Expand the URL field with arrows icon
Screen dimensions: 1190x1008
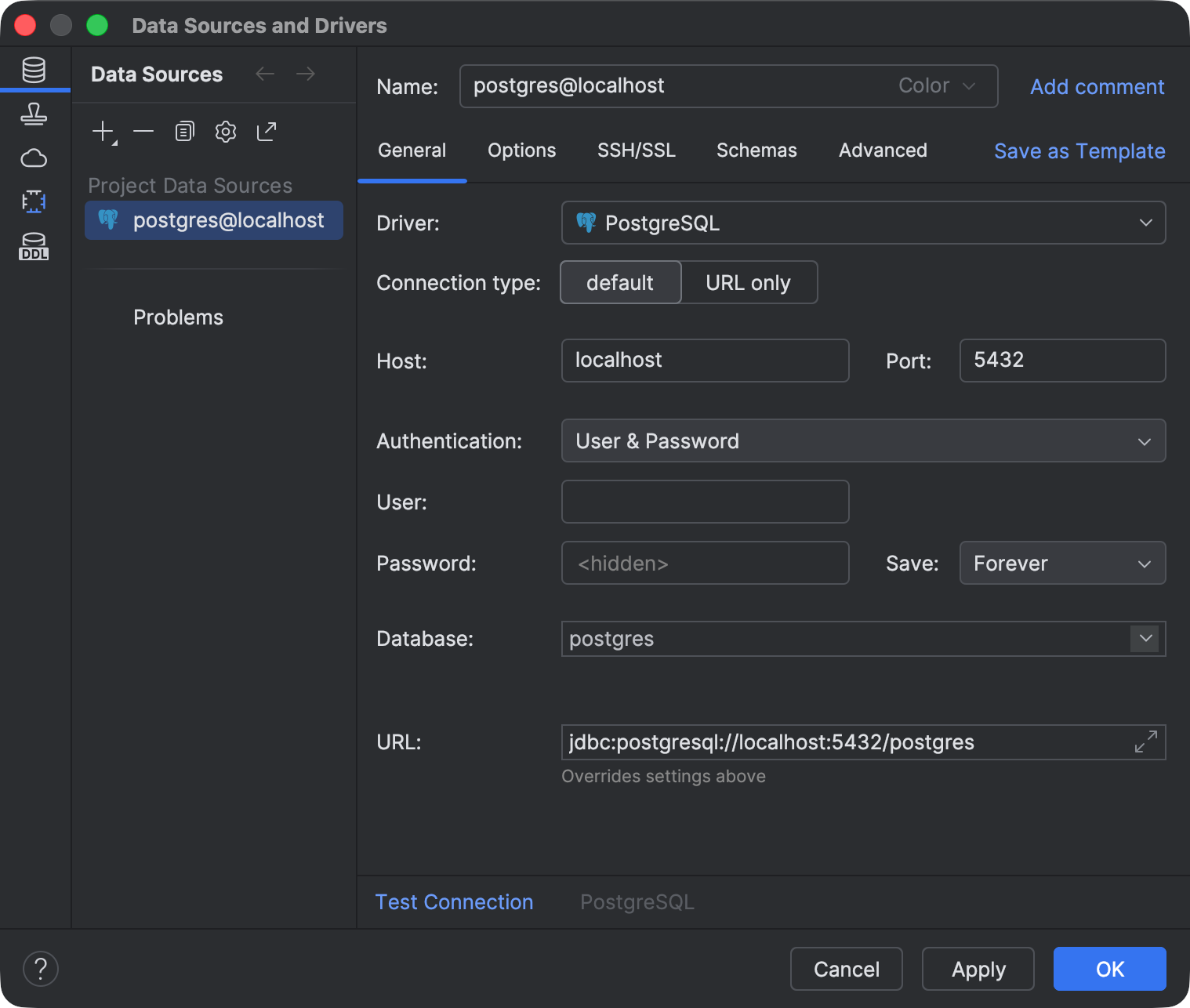pyautogui.click(x=1146, y=741)
